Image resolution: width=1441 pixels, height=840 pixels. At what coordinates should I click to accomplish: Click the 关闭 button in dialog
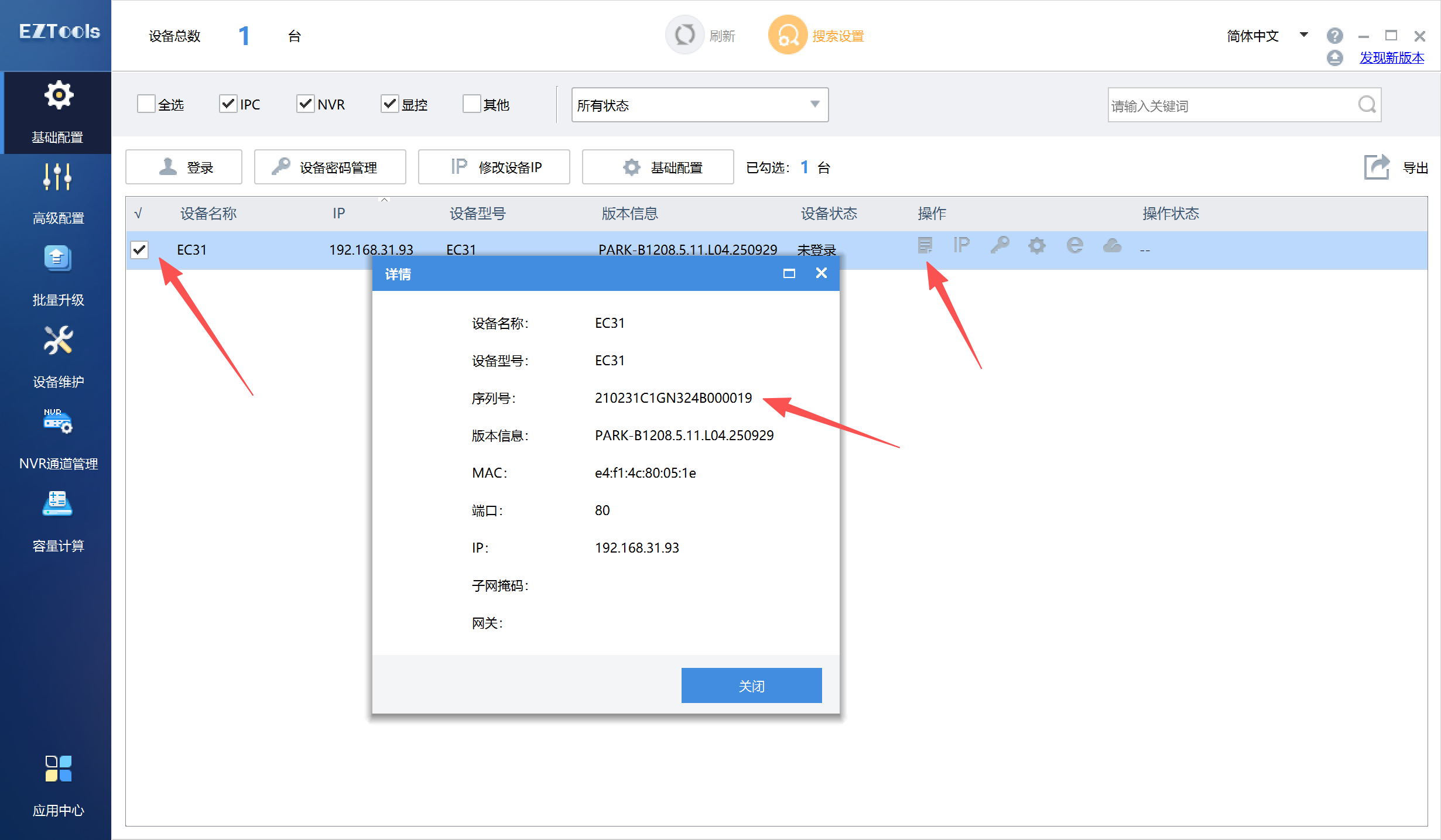pyautogui.click(x=751, y=685)
